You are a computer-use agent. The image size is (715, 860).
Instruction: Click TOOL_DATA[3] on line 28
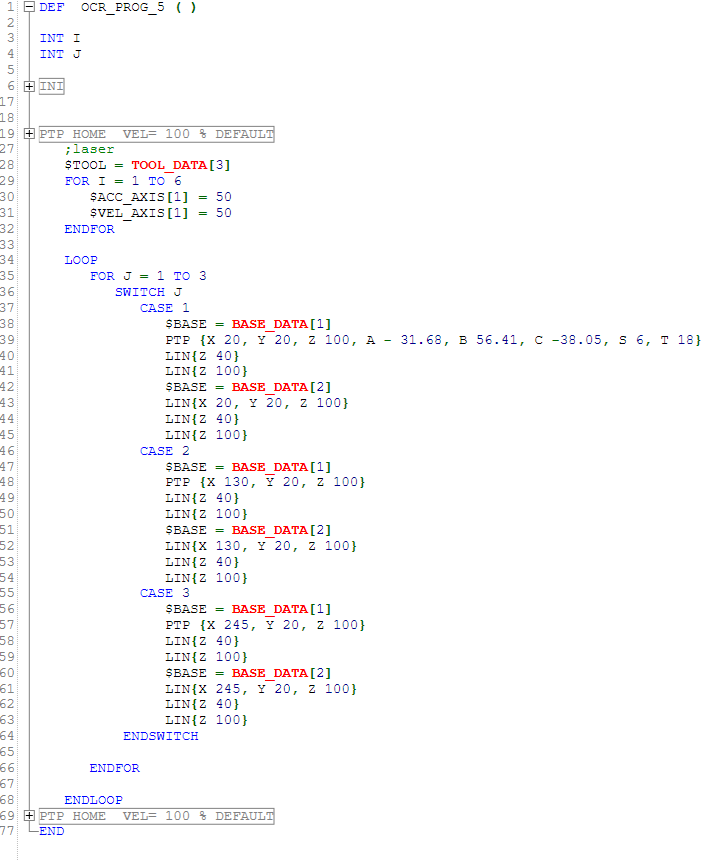point(180,165)
